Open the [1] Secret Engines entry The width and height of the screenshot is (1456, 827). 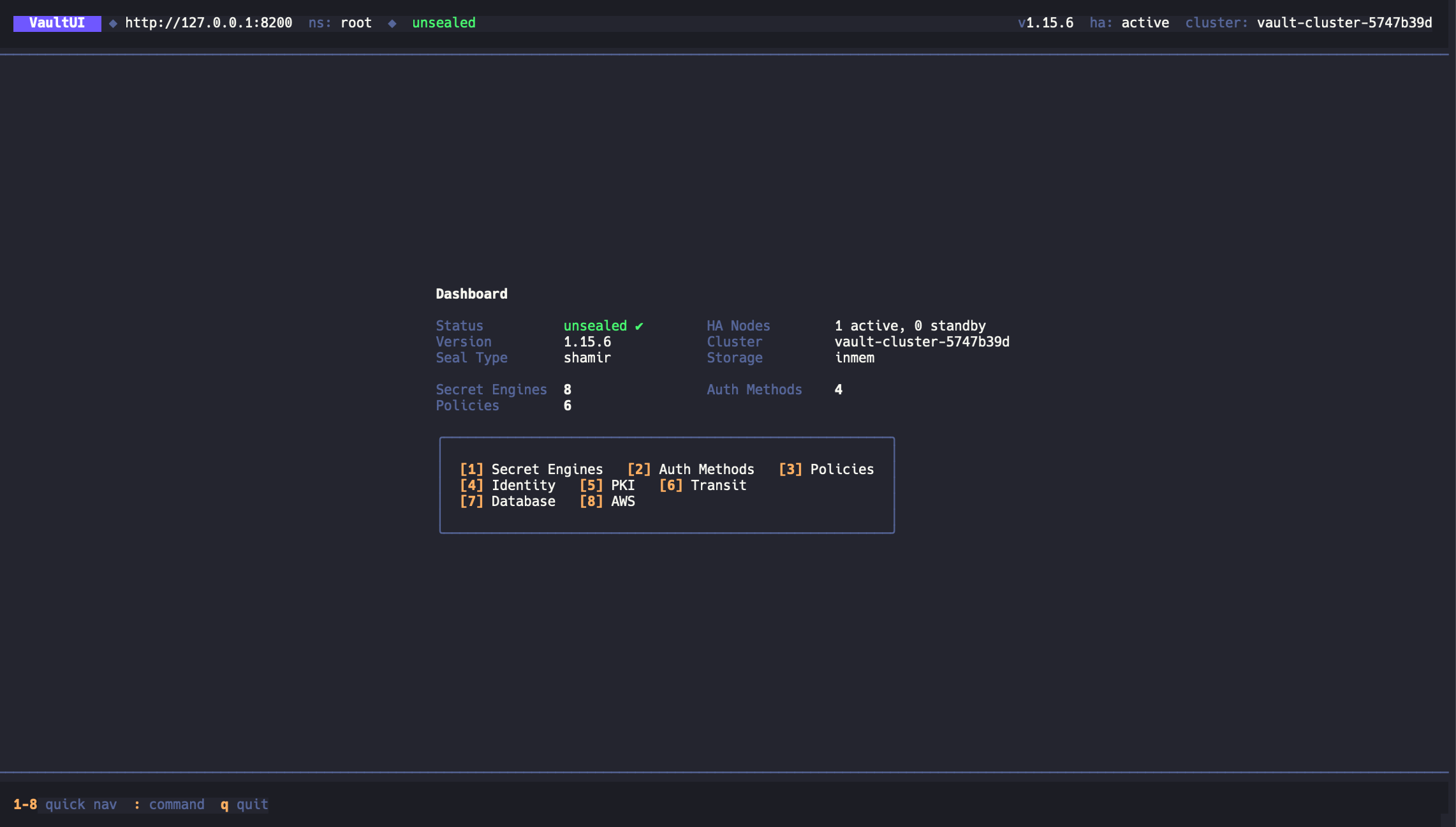(x=531, y=470)
